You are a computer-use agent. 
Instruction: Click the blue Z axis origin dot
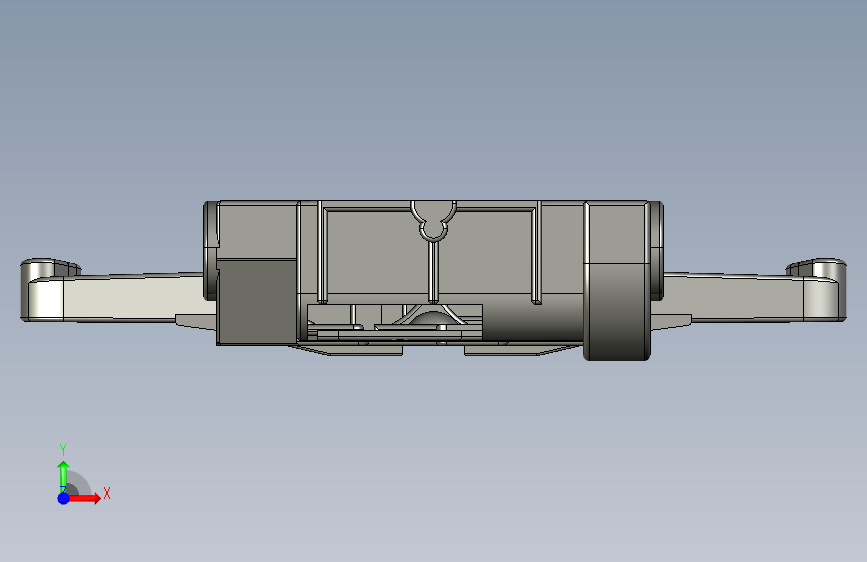tap(63, 498)
